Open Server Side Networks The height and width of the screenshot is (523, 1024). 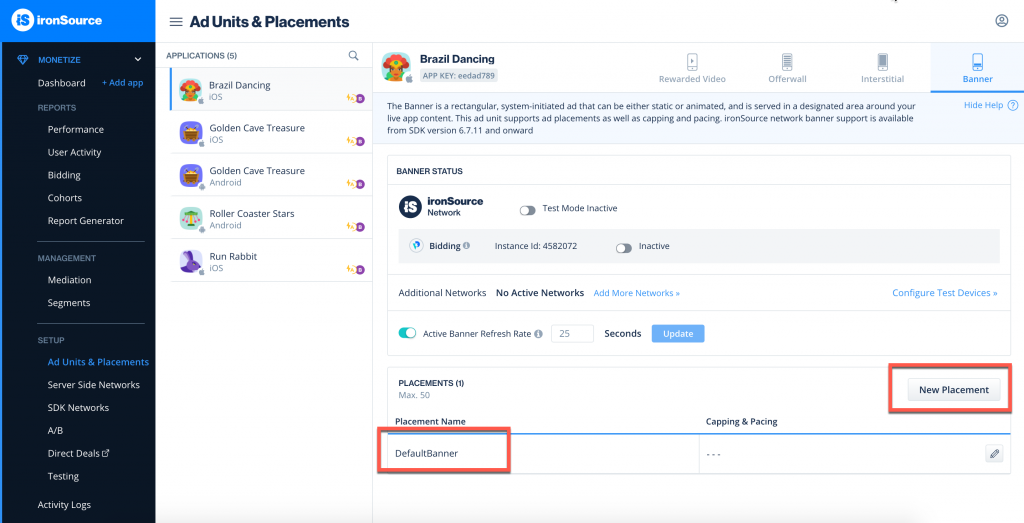(93, 385)
